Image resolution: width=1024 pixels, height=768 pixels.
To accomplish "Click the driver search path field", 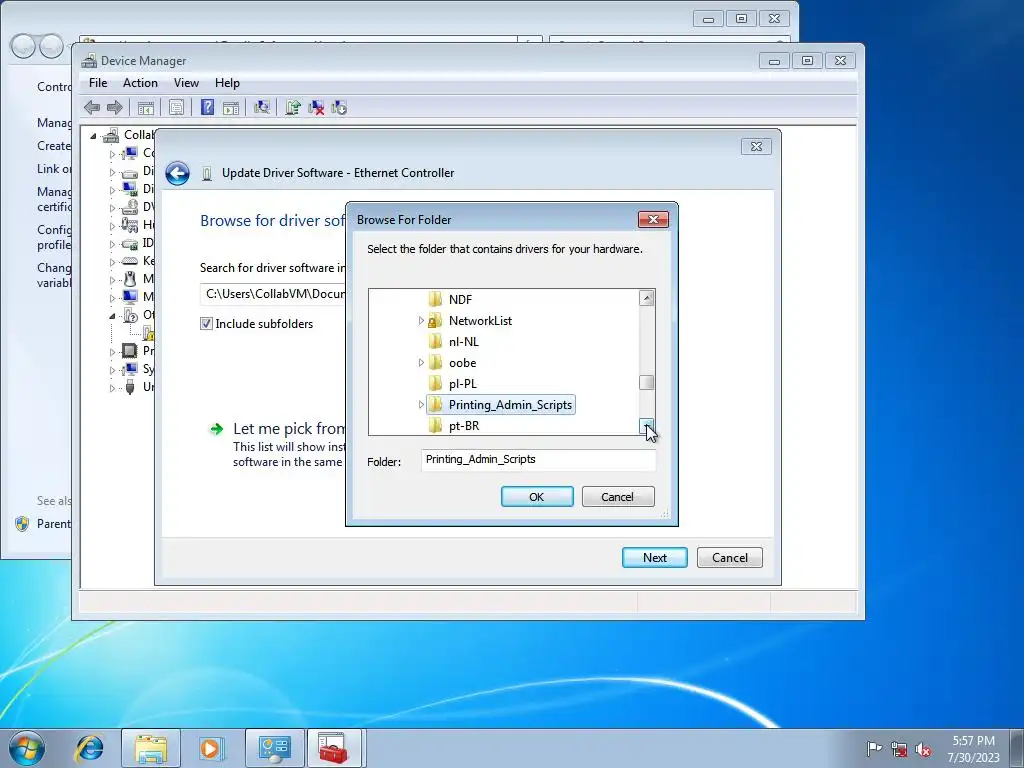I will pyautogui.click(x=274, y=294).
